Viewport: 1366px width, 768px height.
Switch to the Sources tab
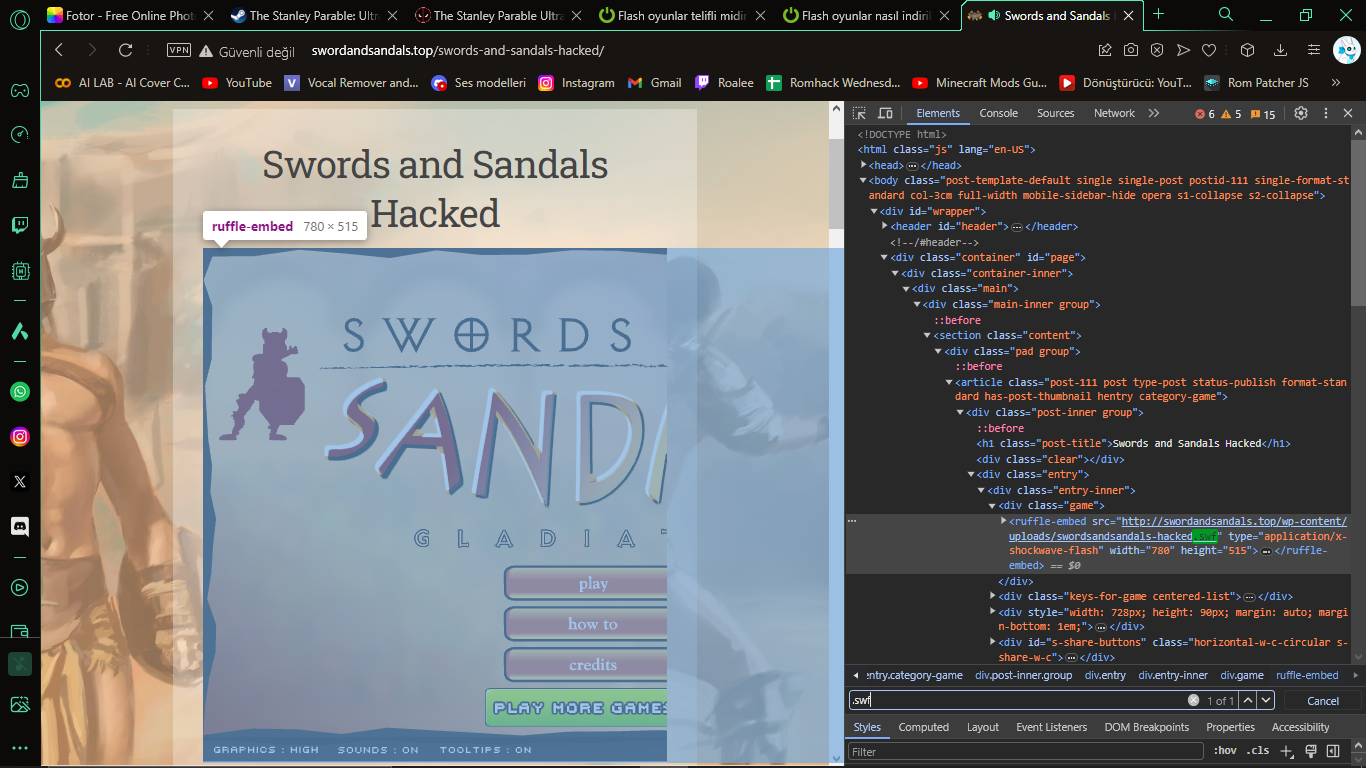coord(1055,113)
